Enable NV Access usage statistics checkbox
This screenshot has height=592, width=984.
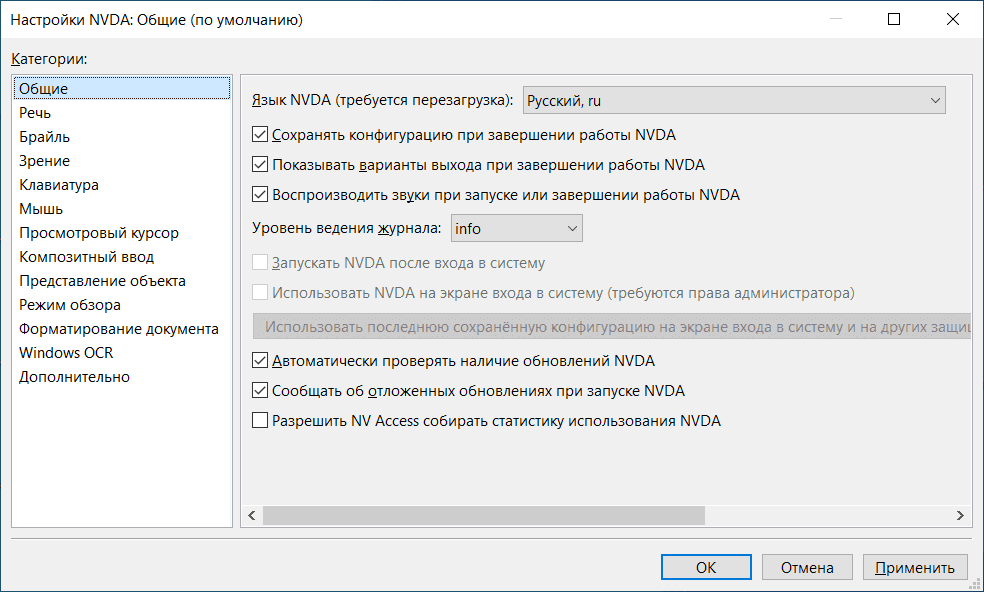tap(261, 421)
